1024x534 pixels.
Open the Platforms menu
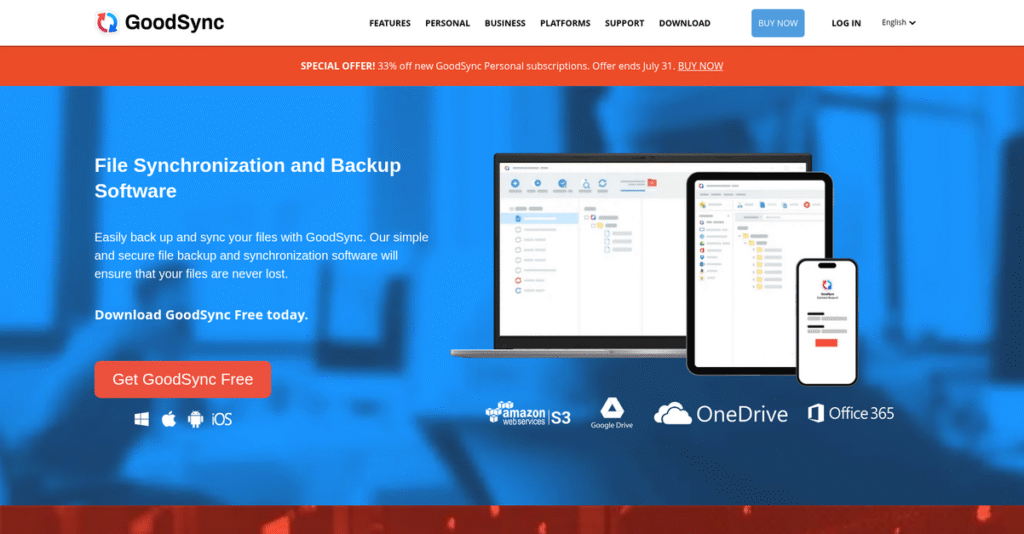click(565, 23)
